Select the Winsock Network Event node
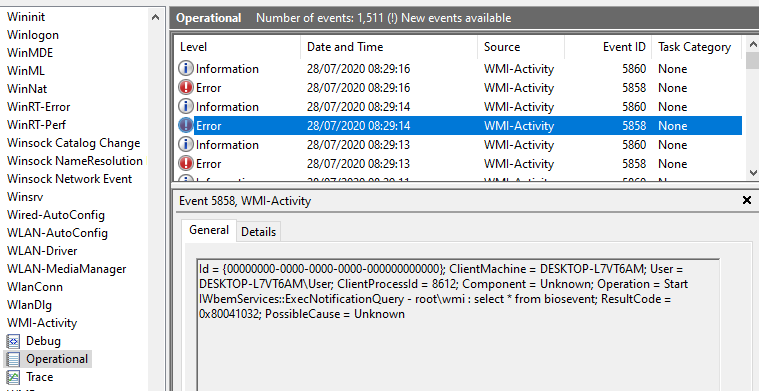 (x=69, y=179)
